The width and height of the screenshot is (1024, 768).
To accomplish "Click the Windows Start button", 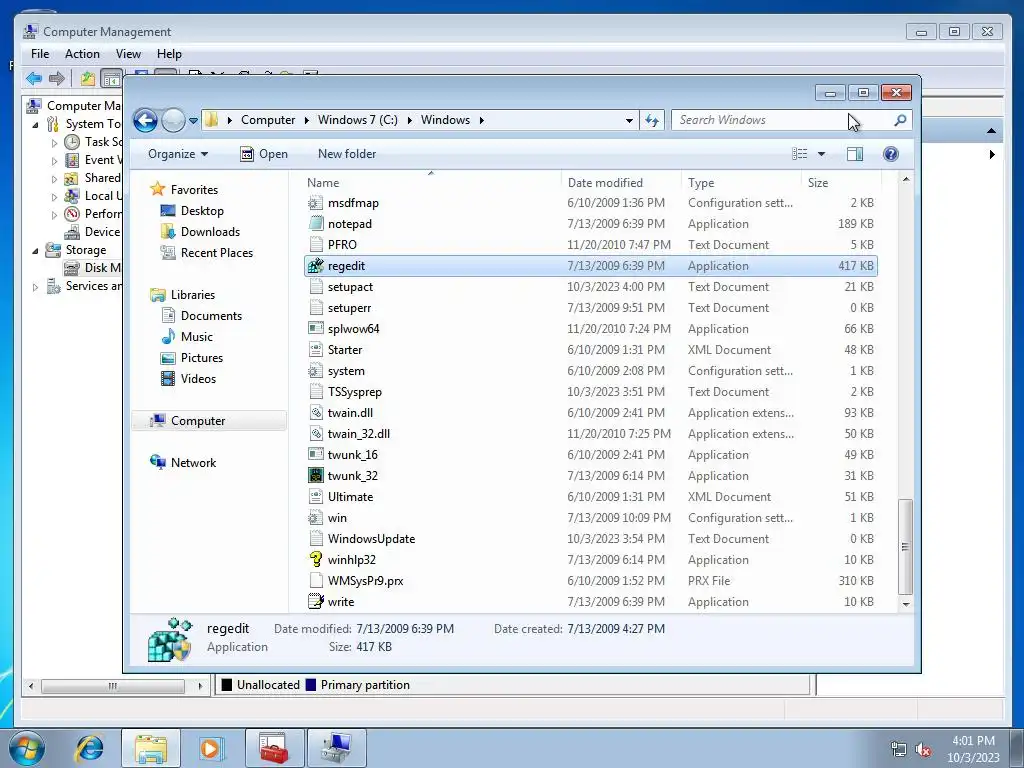I will click(27, 748).
